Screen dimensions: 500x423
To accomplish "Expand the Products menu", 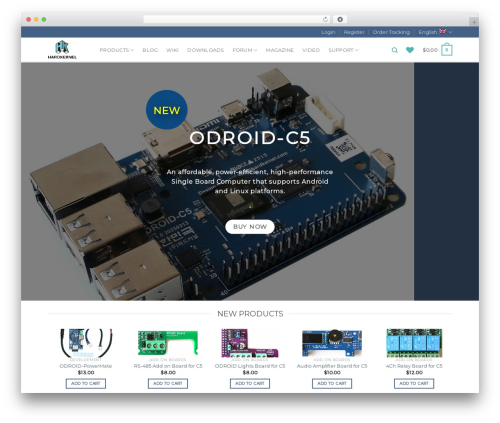I will [117, 50].
